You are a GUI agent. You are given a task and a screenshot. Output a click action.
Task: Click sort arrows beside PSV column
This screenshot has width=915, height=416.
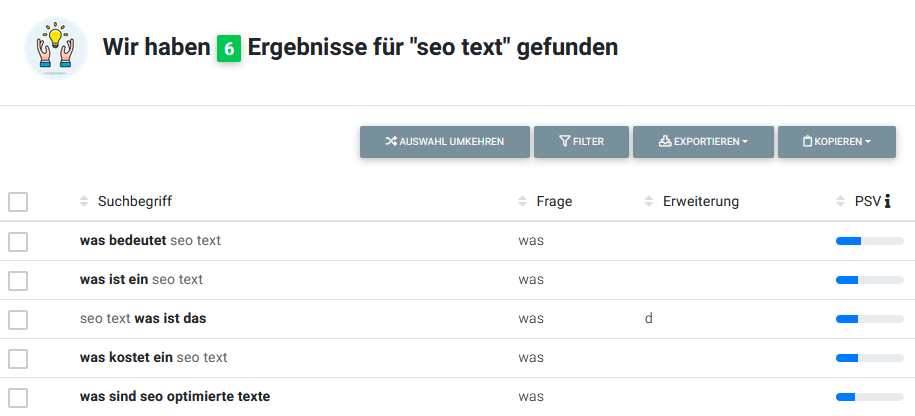[x=841, y=202]
